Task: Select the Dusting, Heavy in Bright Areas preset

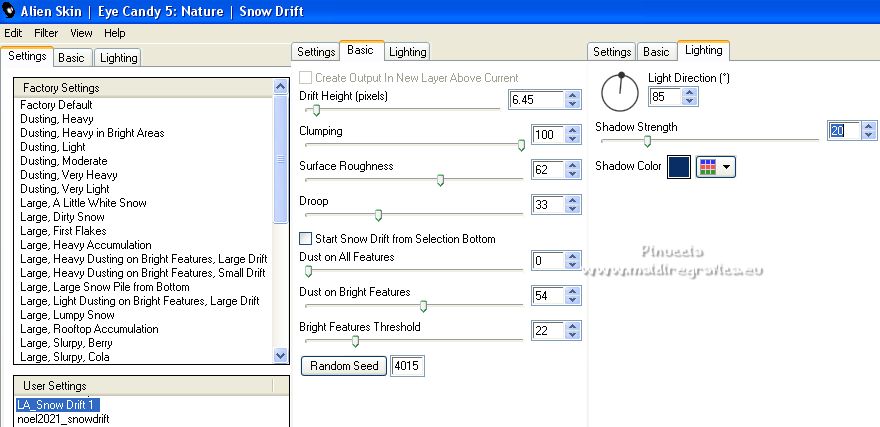Action: pyautogui.click(x=92, y=133)
